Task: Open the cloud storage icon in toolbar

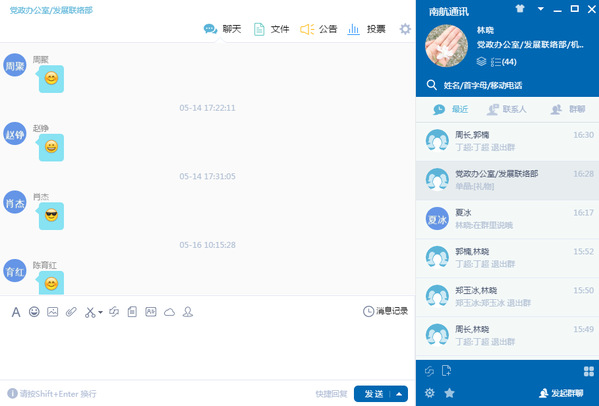Action: tap(169, 312)
